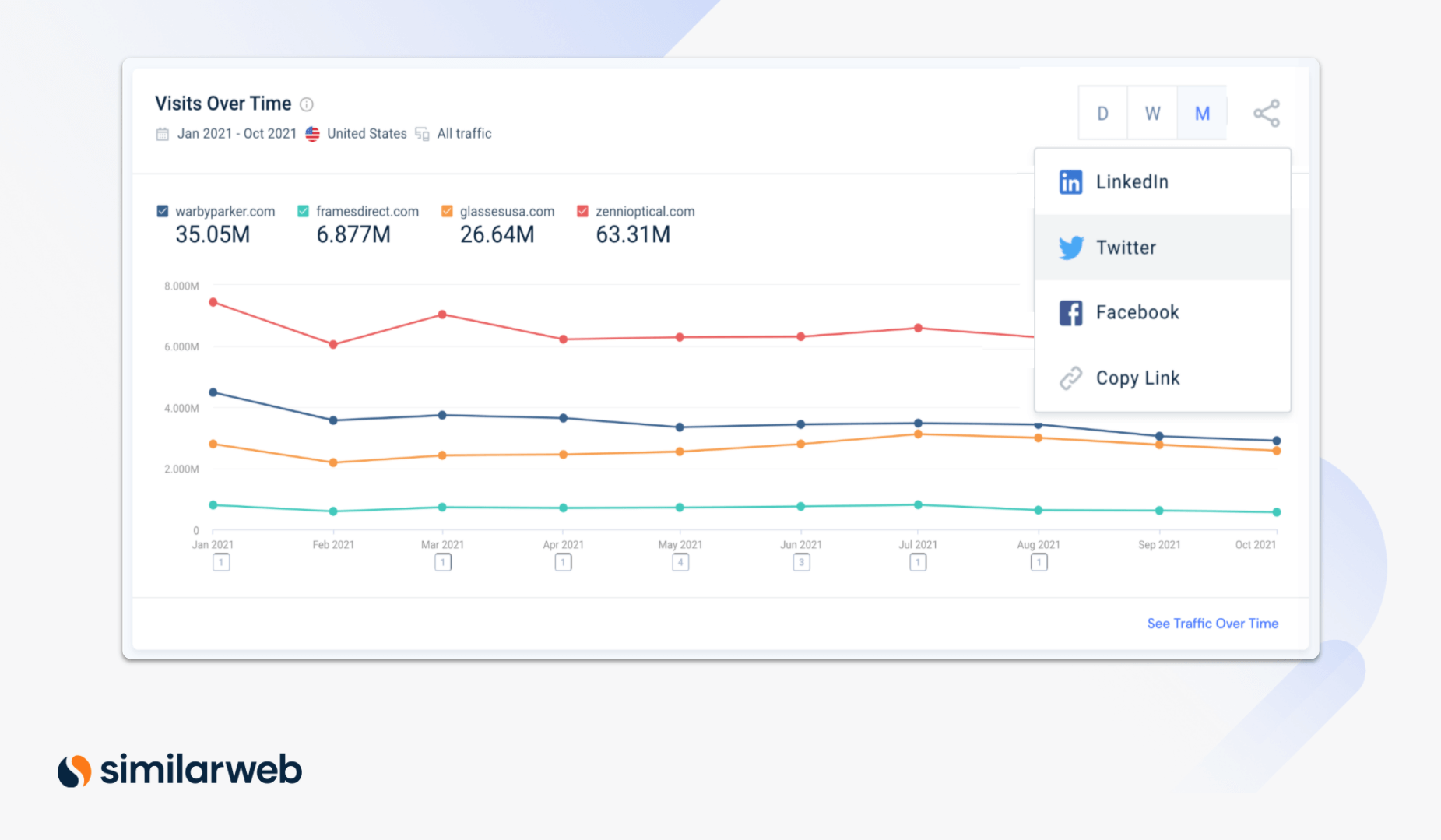The width and height of the screenshot is (1441, 840).
Task: Toggle the framesdirect.com checkbox
Action: 302,210
